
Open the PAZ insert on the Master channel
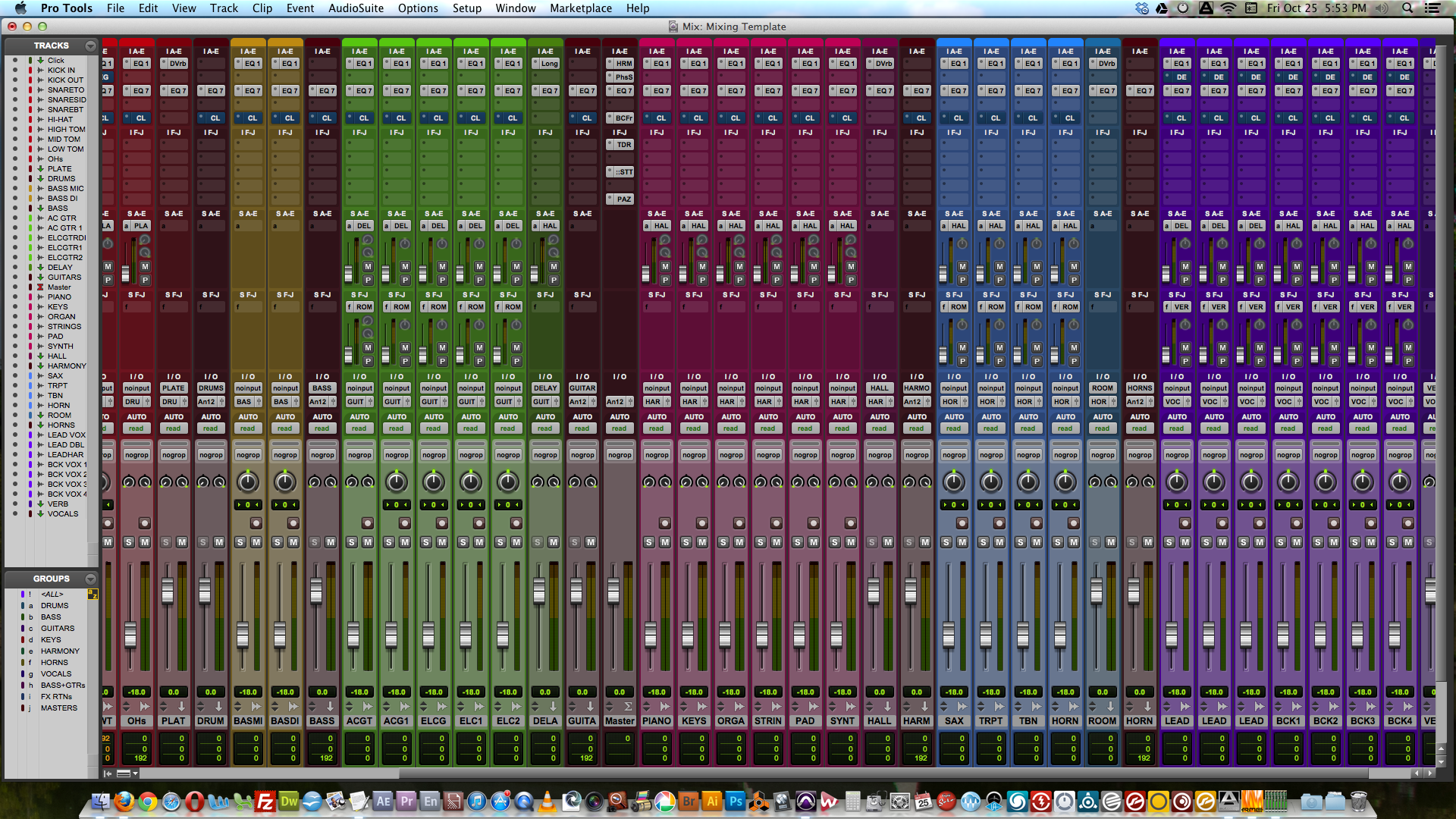[620, 199]
